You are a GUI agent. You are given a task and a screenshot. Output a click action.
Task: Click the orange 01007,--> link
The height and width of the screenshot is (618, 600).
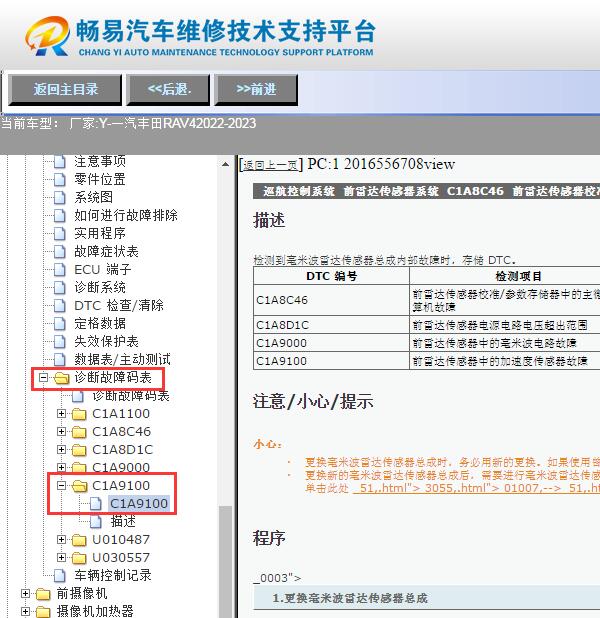(x=533, y=488)
